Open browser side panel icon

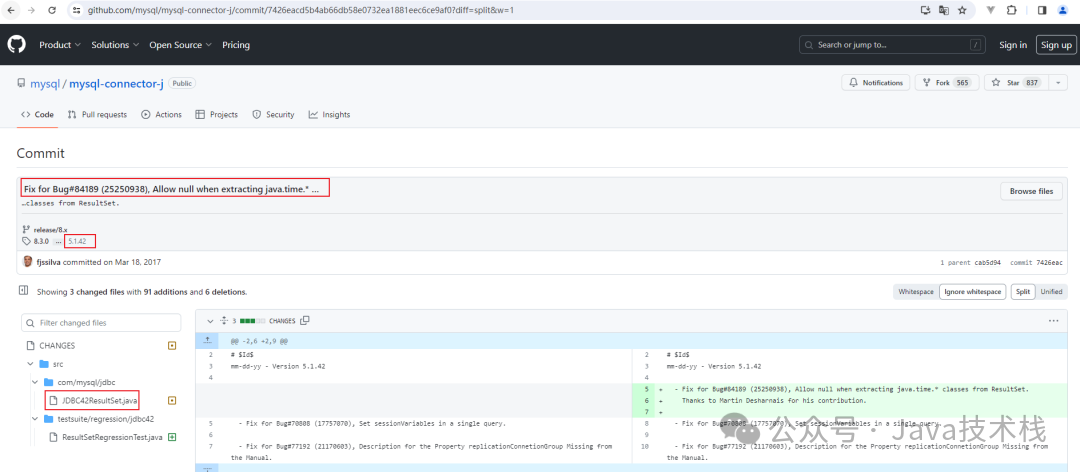tap(1042, 10)
